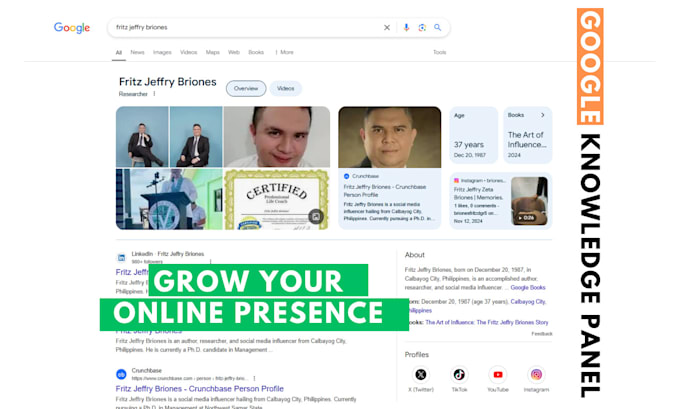Open the Tools button
The image size is (680, 409).
tap(439, 52)
